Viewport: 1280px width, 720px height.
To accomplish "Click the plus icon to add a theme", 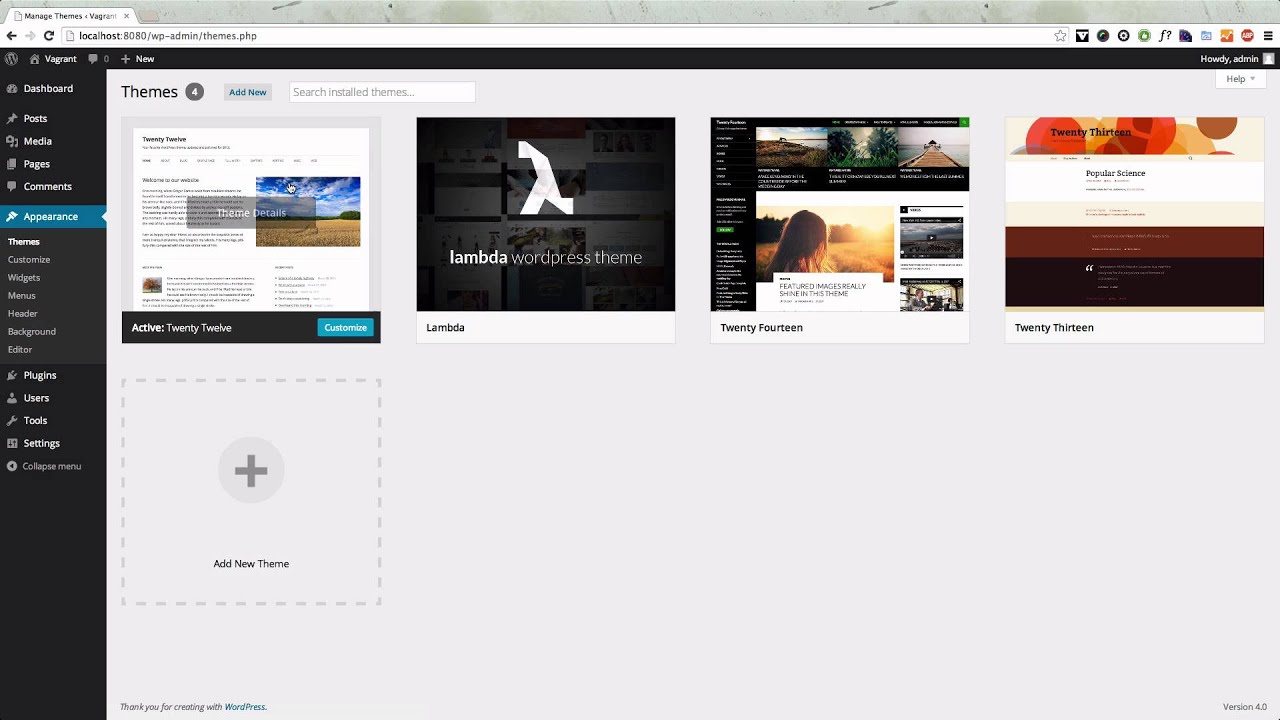I will coord(251,470).
